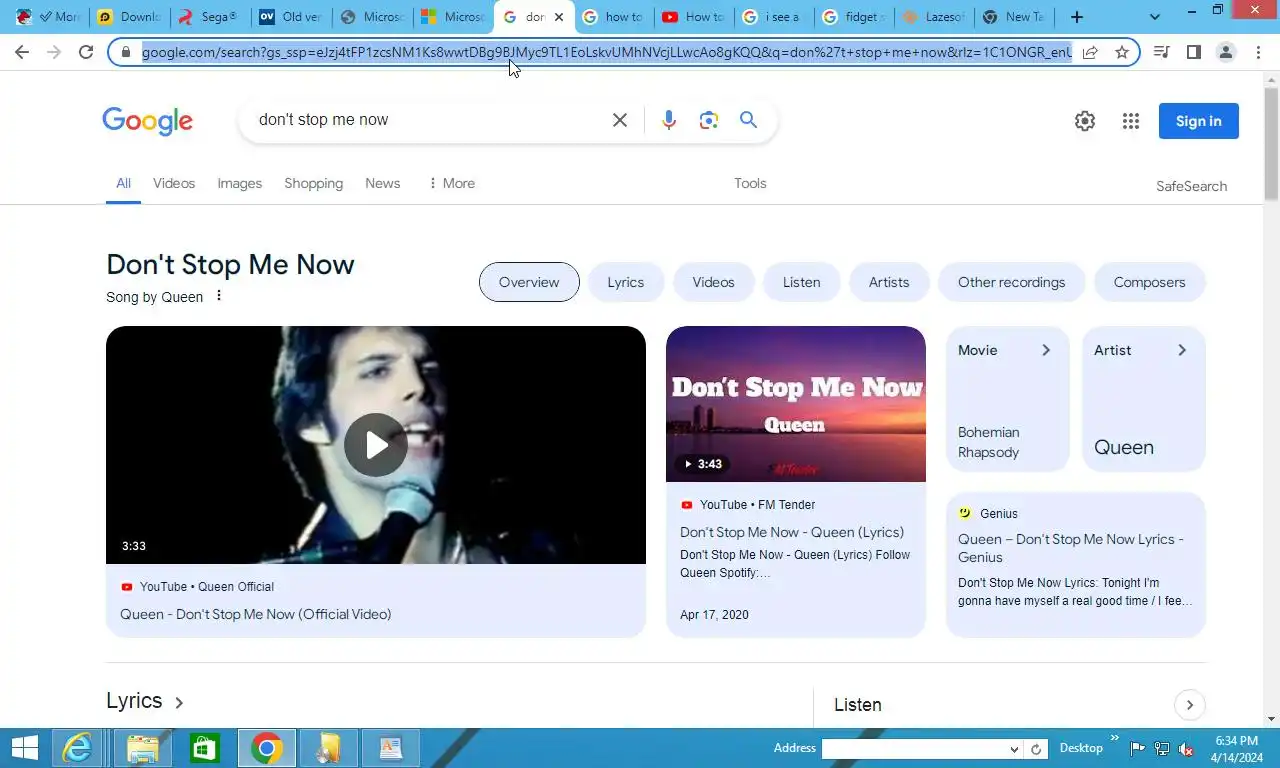Screen dimensions: 1280x768
Task: Open the Lyrics video thumbnail by FM Tender
Action: (x=796, y=404)
